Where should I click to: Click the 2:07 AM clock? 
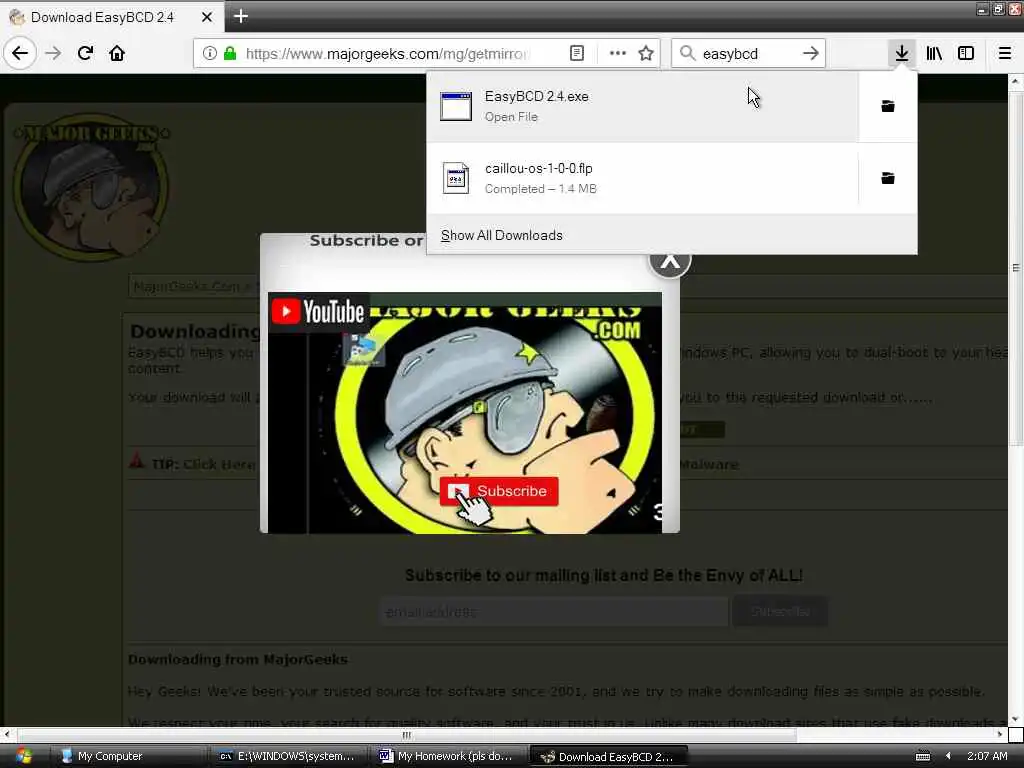[987, 756]
